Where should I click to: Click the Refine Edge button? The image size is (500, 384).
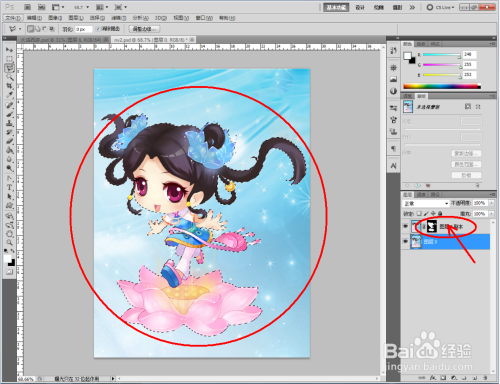(x=144, y=29)
